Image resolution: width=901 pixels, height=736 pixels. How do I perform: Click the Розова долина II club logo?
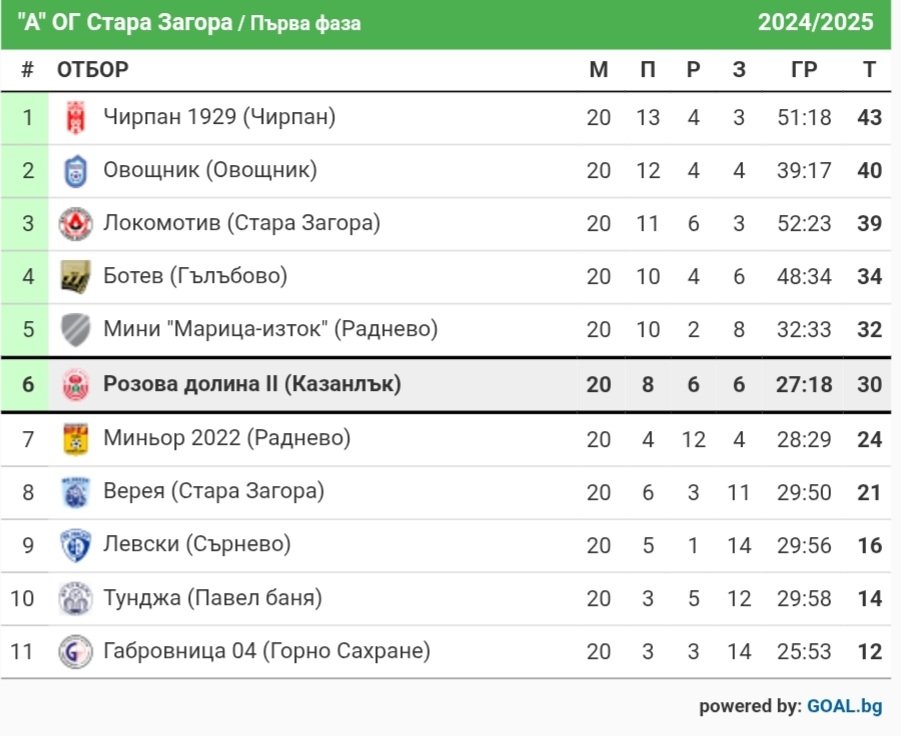click(x=75, y=384)
